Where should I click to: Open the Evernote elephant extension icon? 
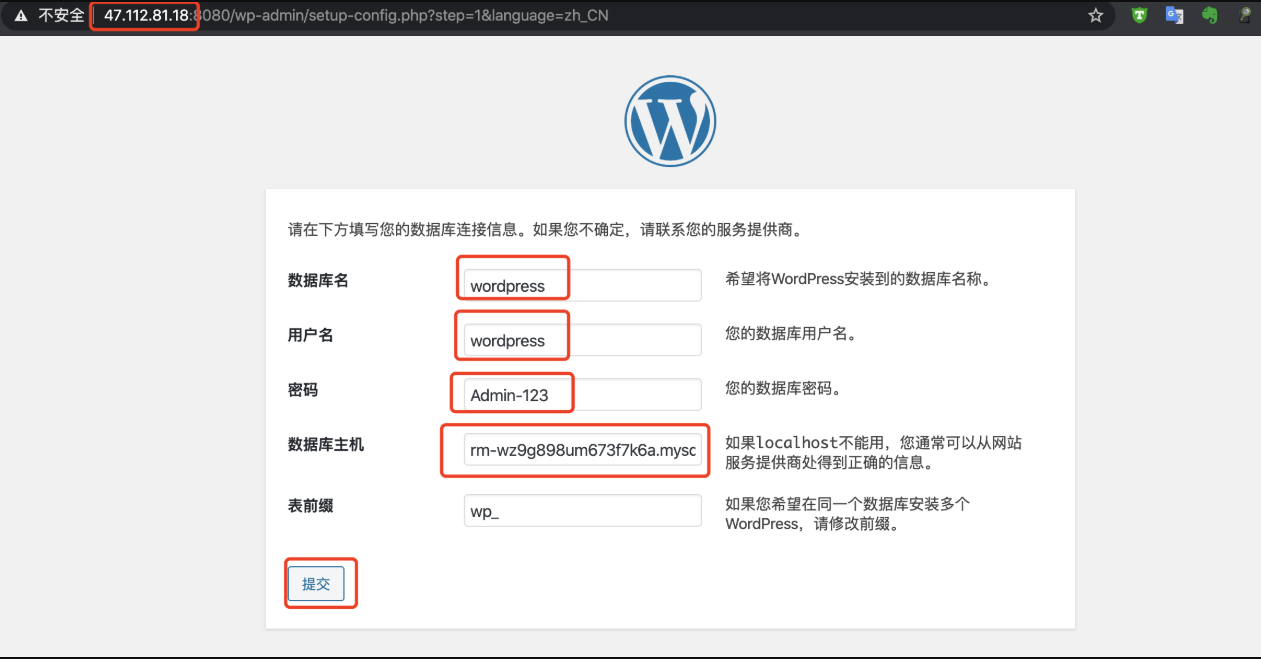click(x=1210, y=15)
